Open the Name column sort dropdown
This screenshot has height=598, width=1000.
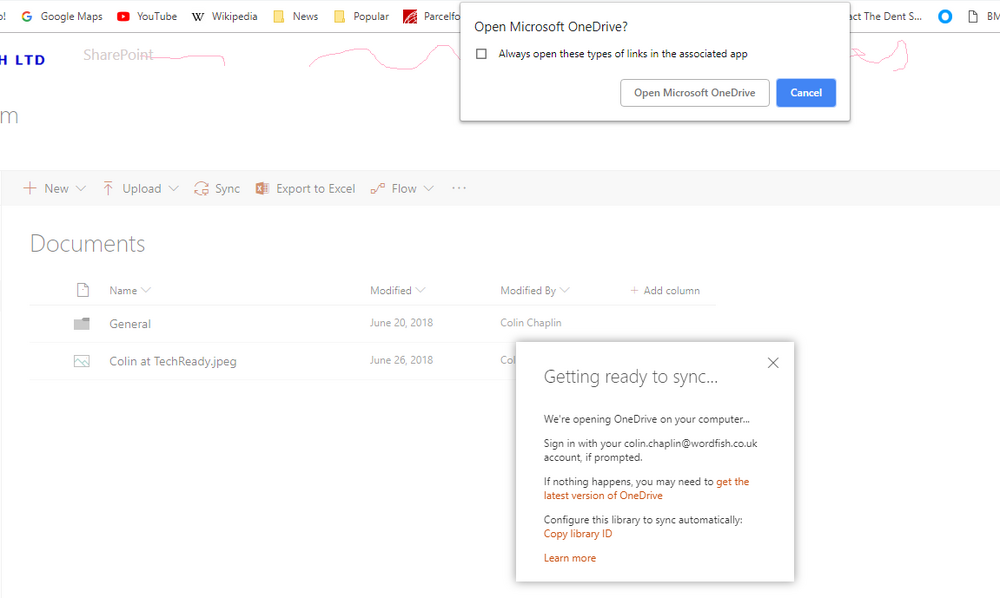pyautogui.click(x=146, y=290)
